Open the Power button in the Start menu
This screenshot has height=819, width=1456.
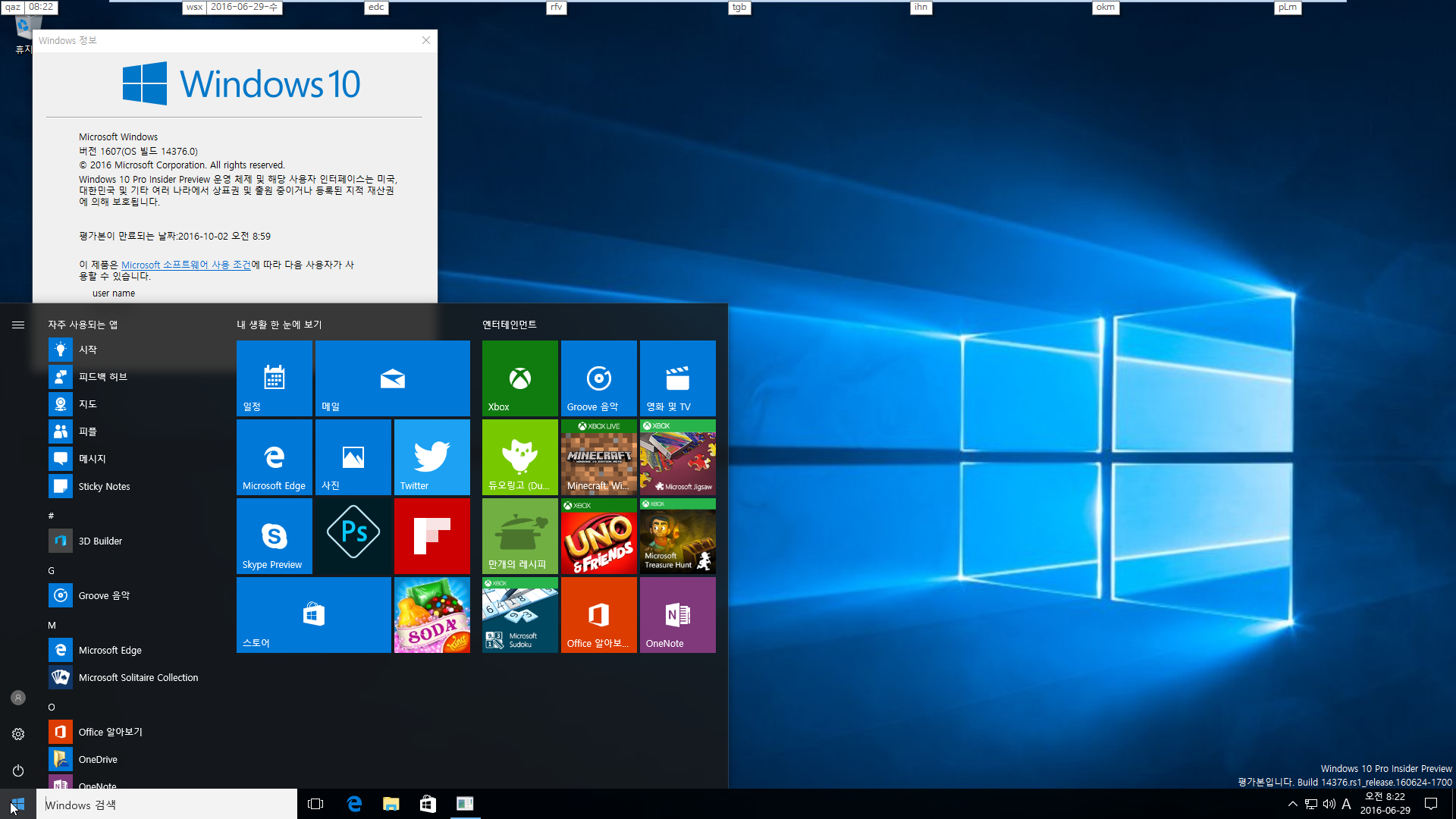point(18,770)
